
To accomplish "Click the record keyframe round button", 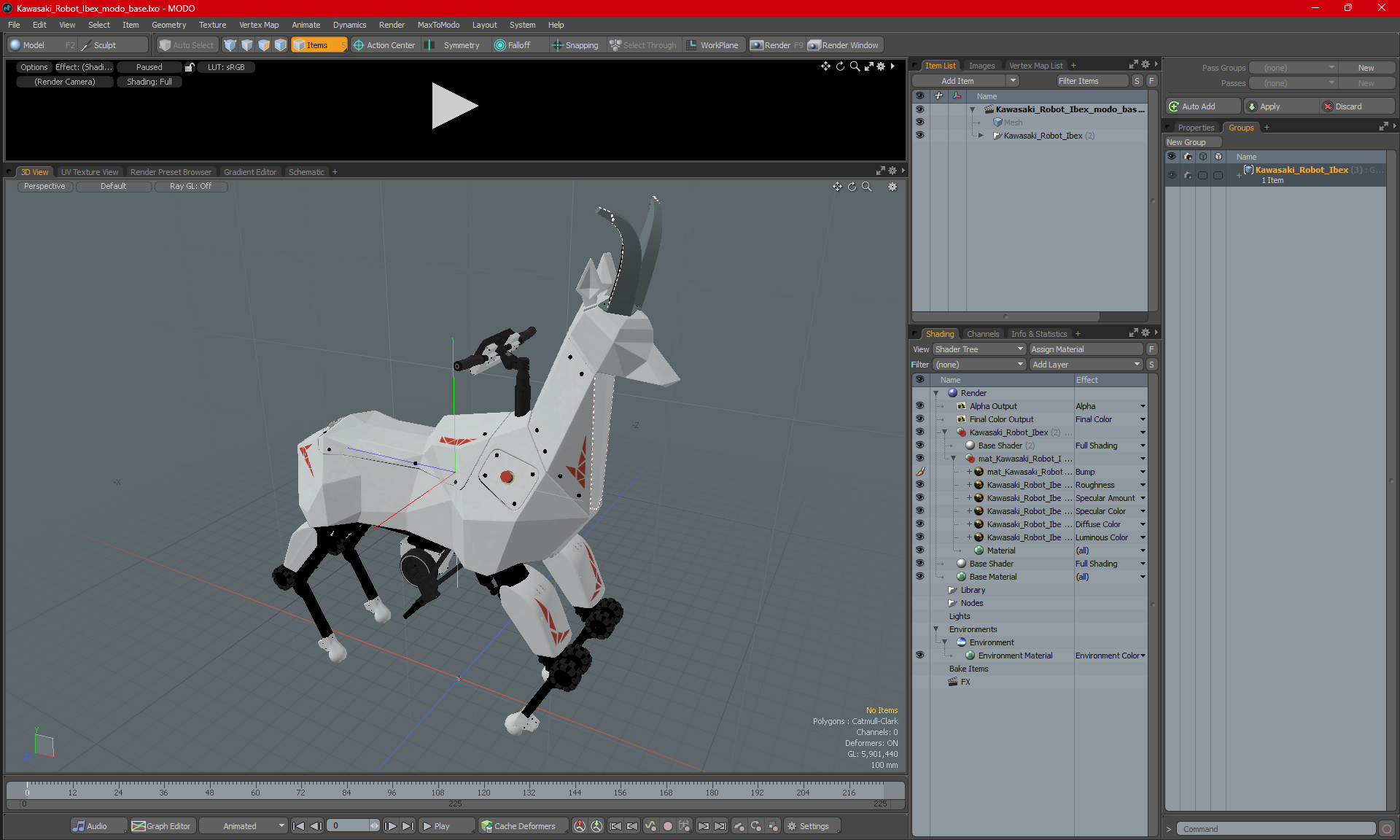I will point(667,826).
